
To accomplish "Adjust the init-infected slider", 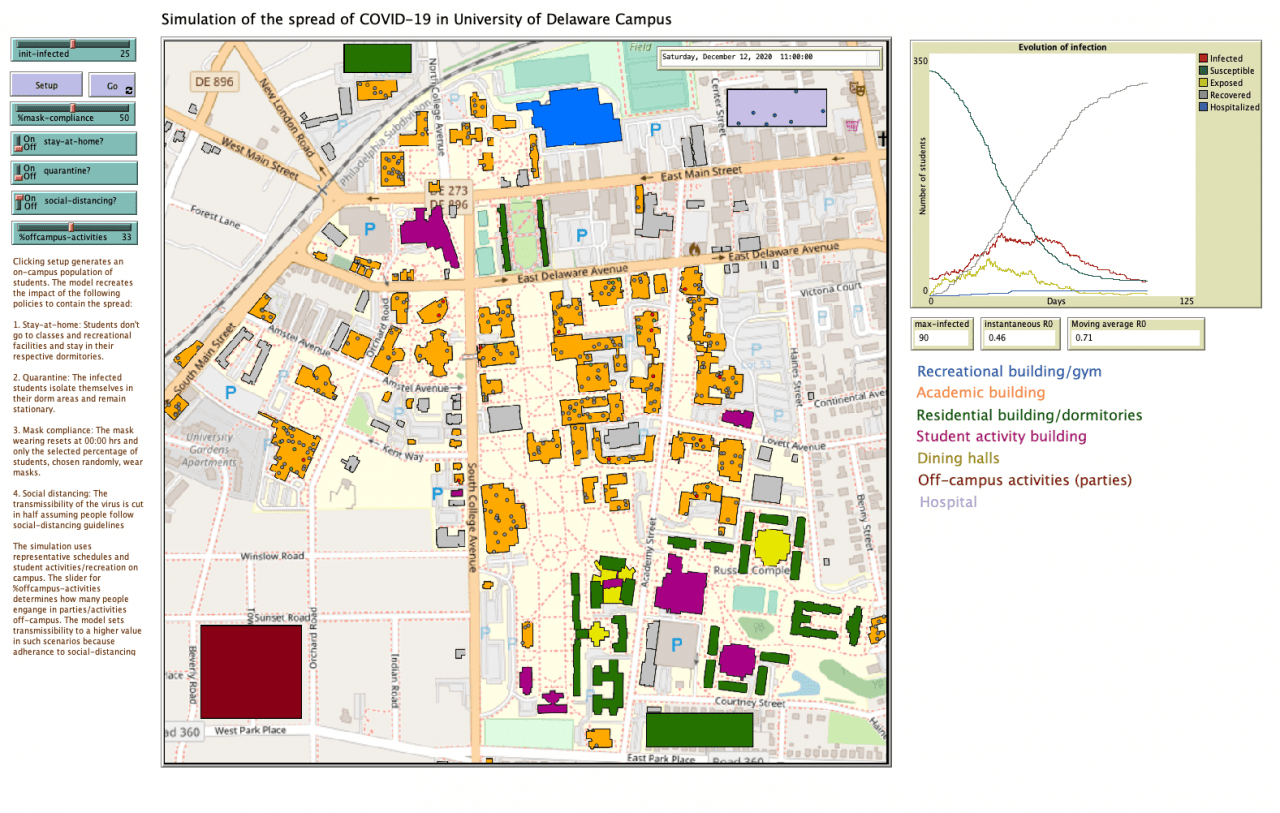I will click(x=73, y=50).
